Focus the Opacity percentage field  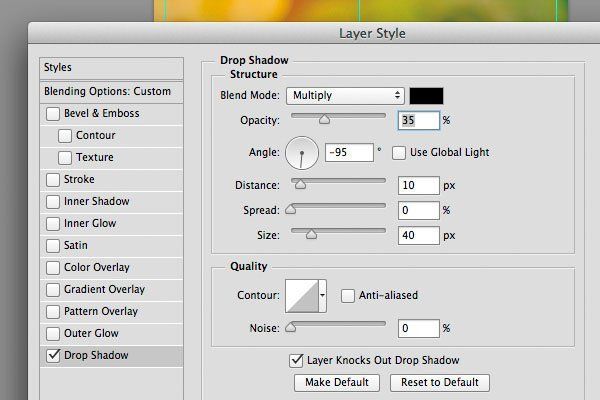click(419, 121)
